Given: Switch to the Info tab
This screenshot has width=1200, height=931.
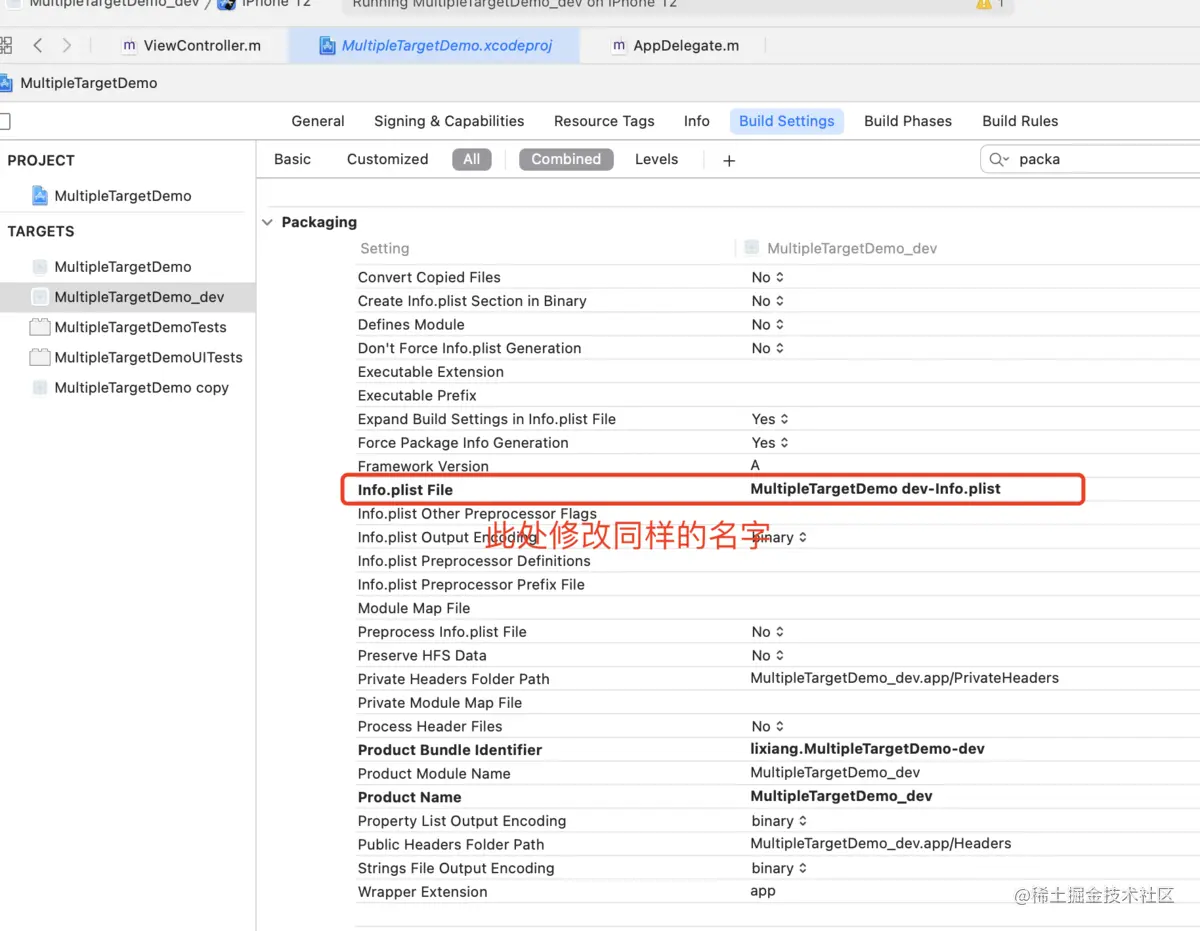Looking at the screenshot, I should click(x=697, y=121).
